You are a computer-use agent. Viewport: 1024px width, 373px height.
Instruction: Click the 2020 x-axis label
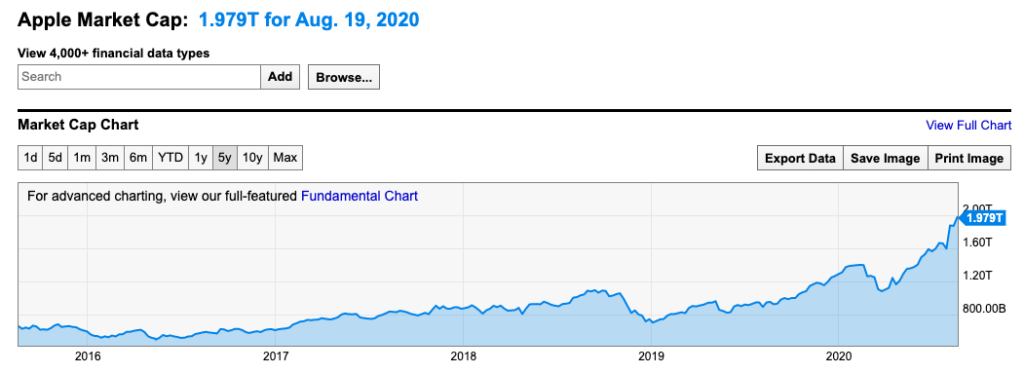838,357
